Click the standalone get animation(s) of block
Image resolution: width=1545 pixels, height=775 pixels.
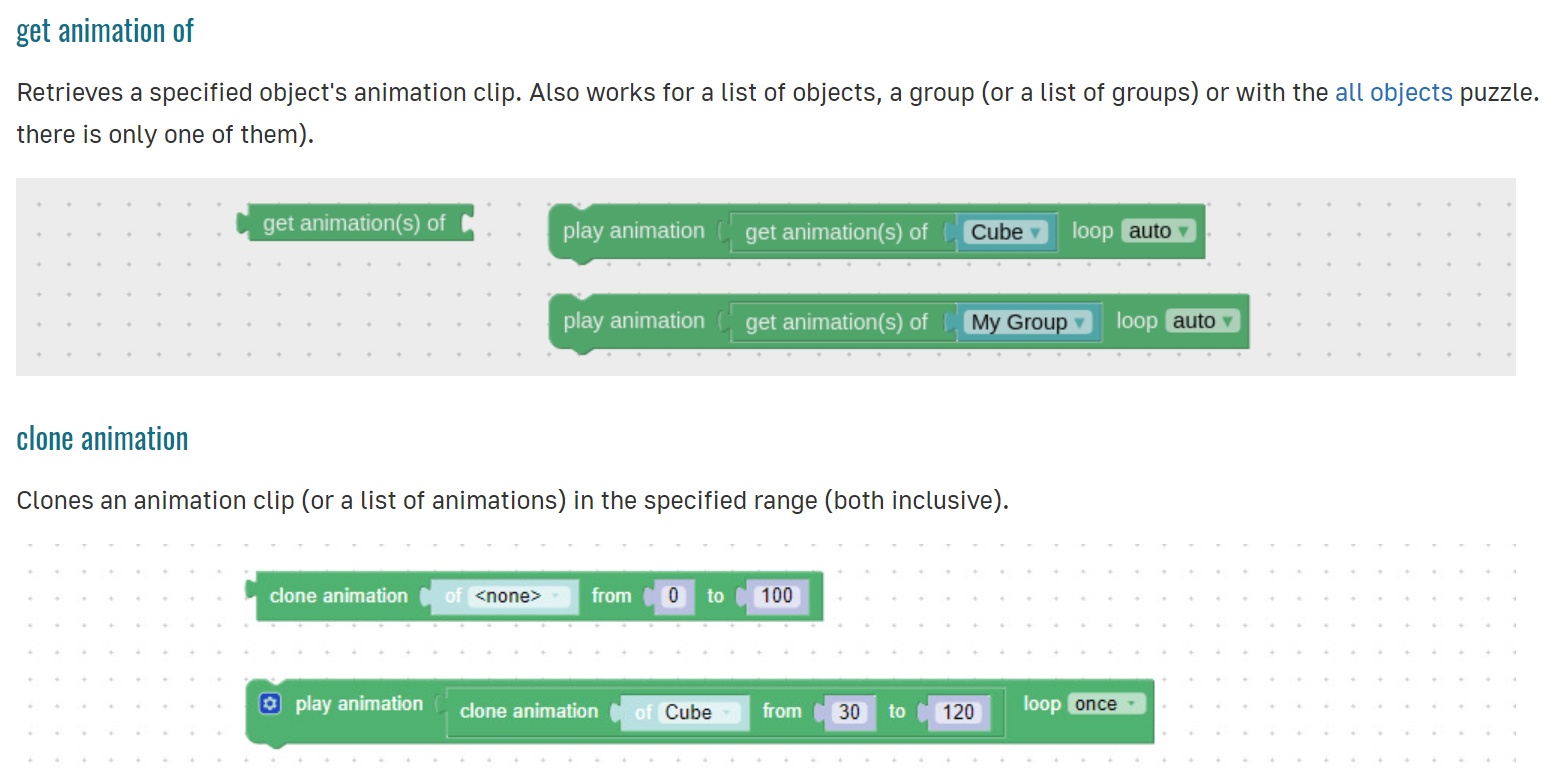pyautogui.click(x=355, y=223)
